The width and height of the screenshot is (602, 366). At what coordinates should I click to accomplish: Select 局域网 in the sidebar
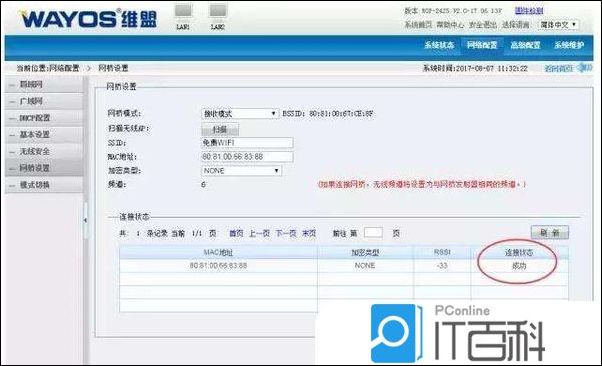tap(44, 84)
